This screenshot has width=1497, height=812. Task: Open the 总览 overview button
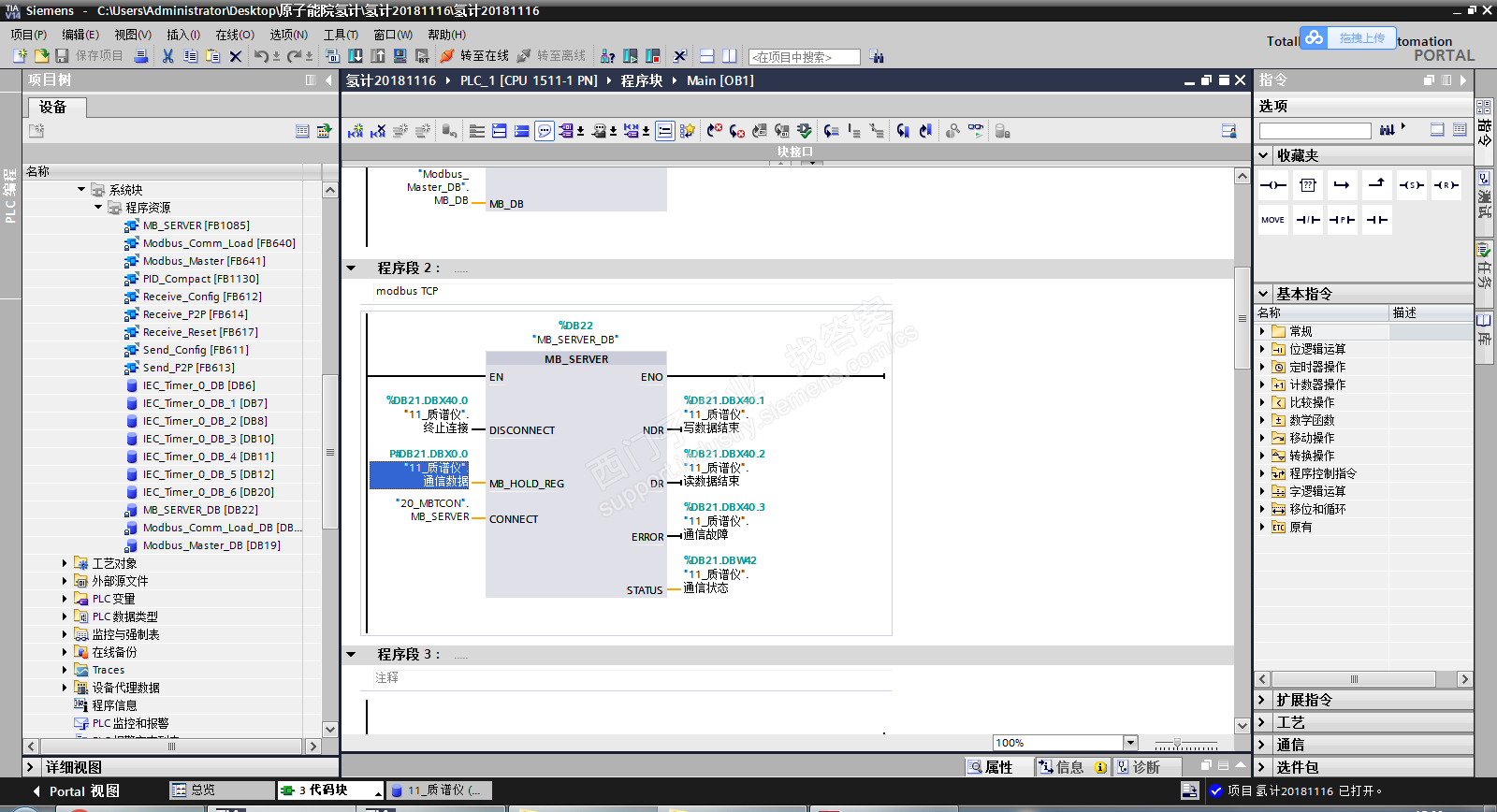221,790
